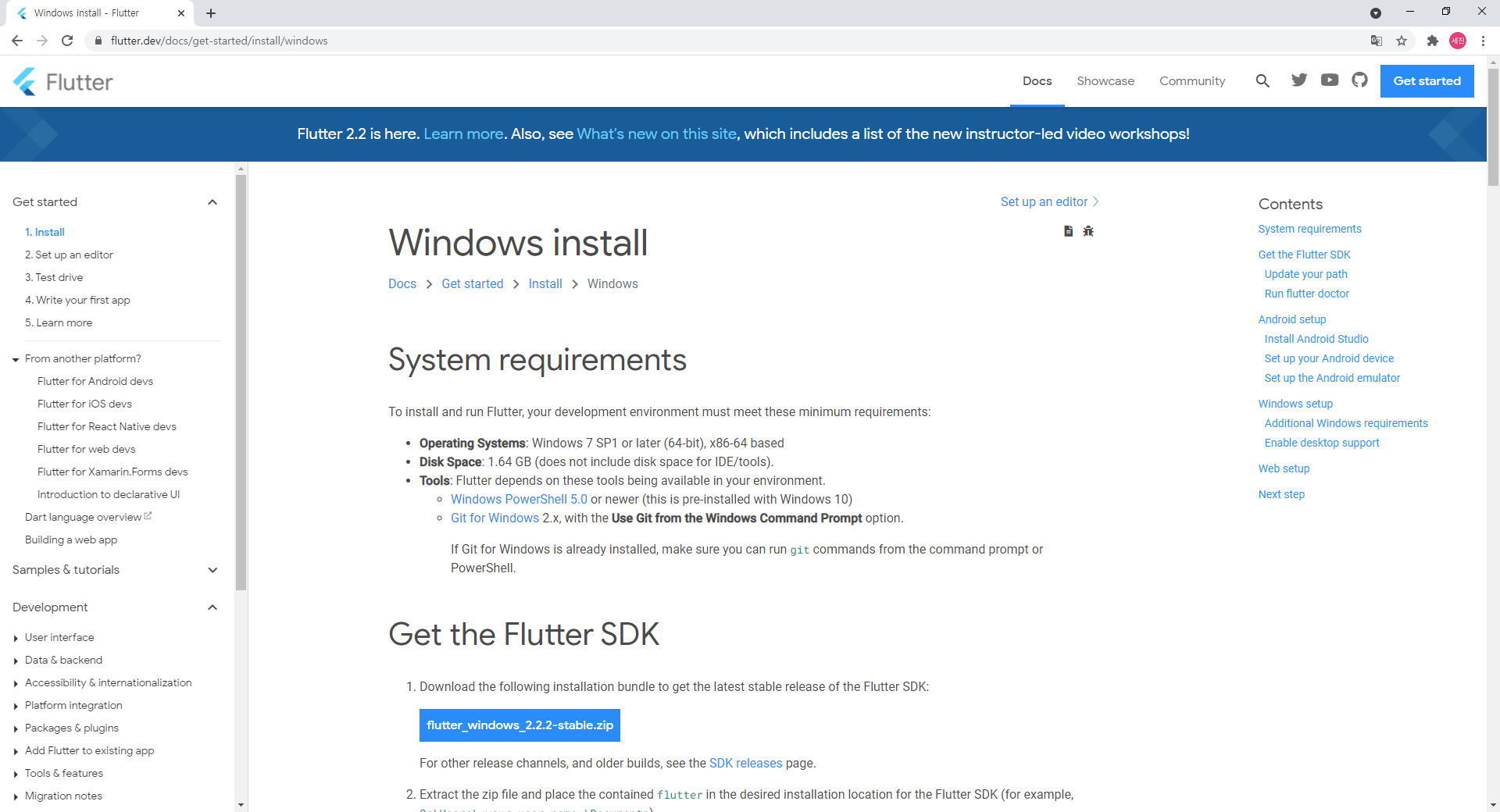The height and width of the screenshot is (812, 1500).
Task: Jump to Android setup in Contents
Action: [1292, 319]
